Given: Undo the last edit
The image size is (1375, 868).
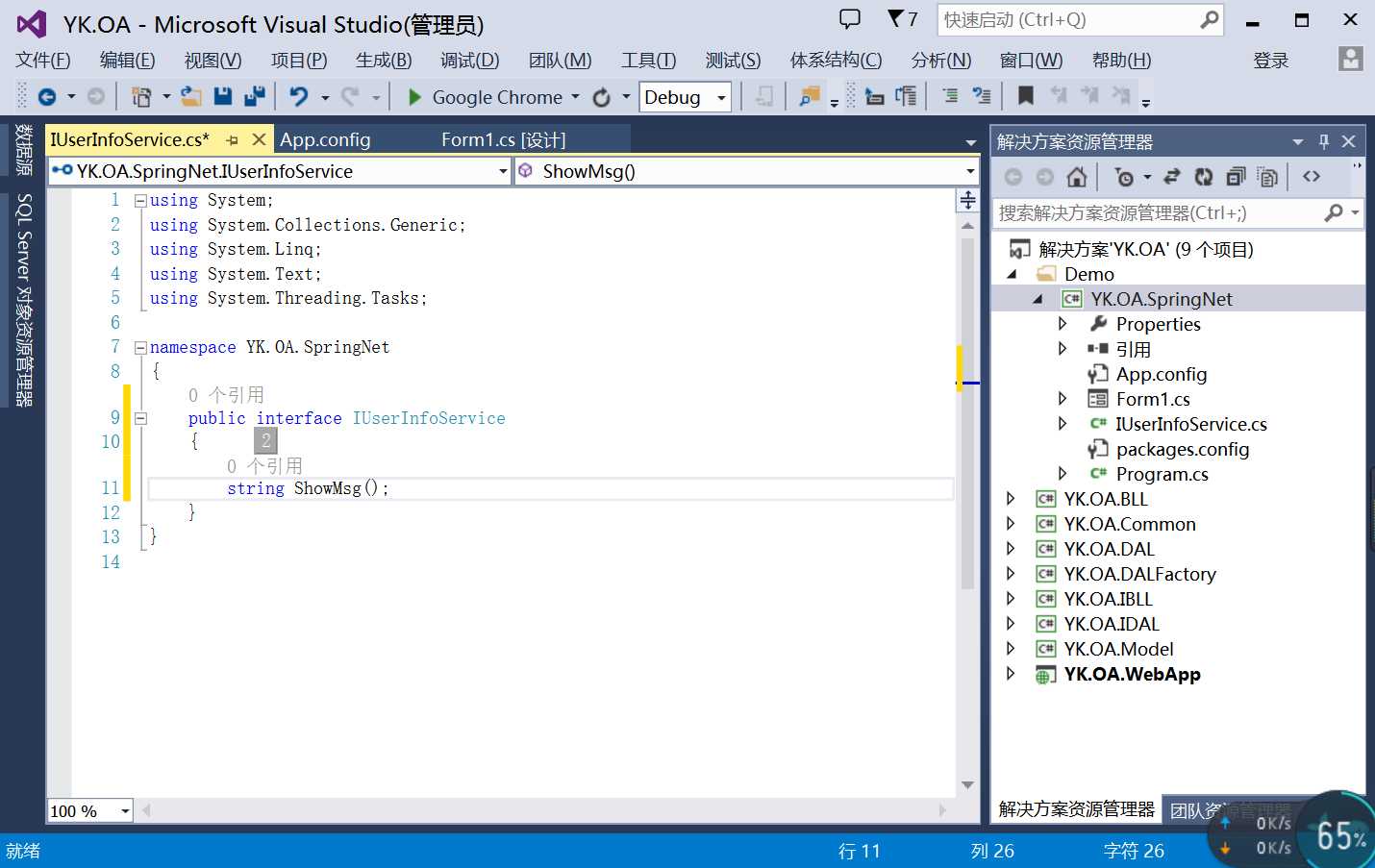Looking at the screenshot, I should [299, 97].
